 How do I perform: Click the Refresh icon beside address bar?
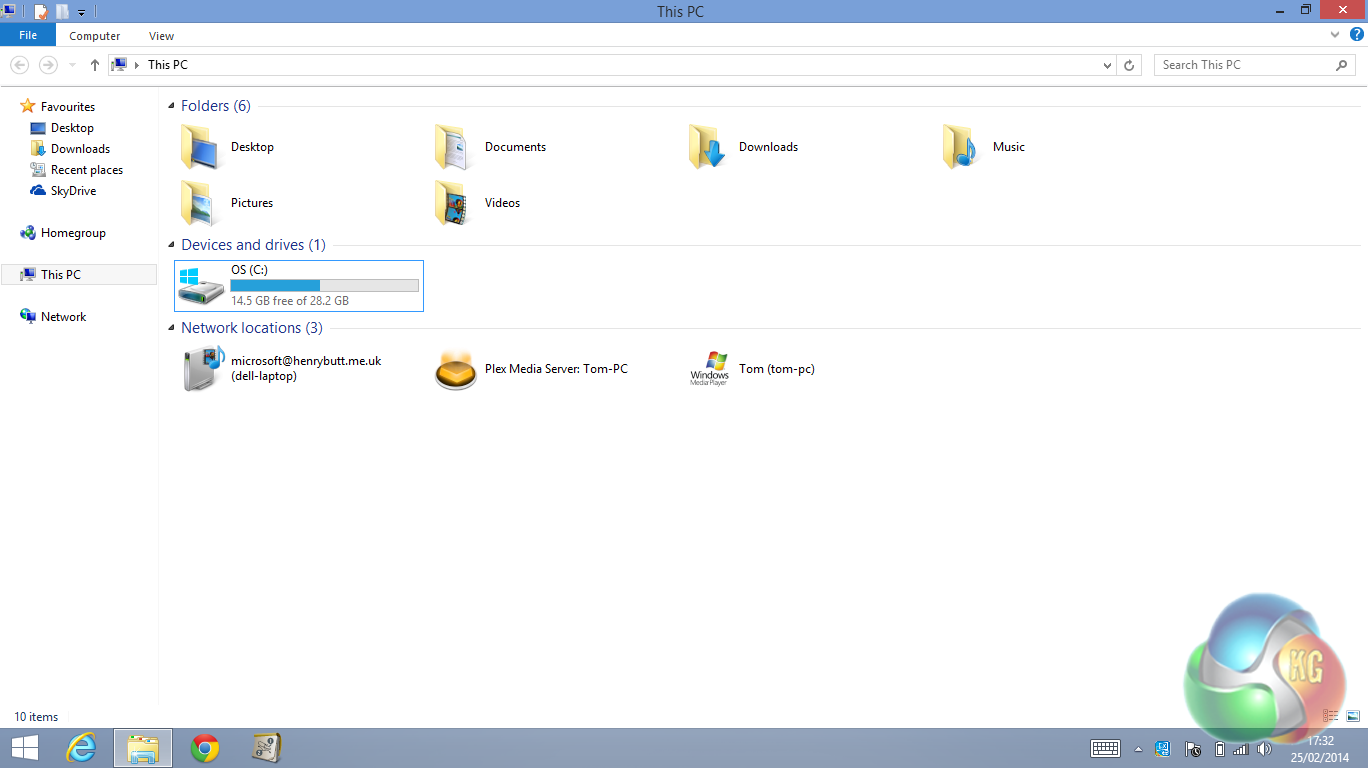click(x=1129, y=65)
